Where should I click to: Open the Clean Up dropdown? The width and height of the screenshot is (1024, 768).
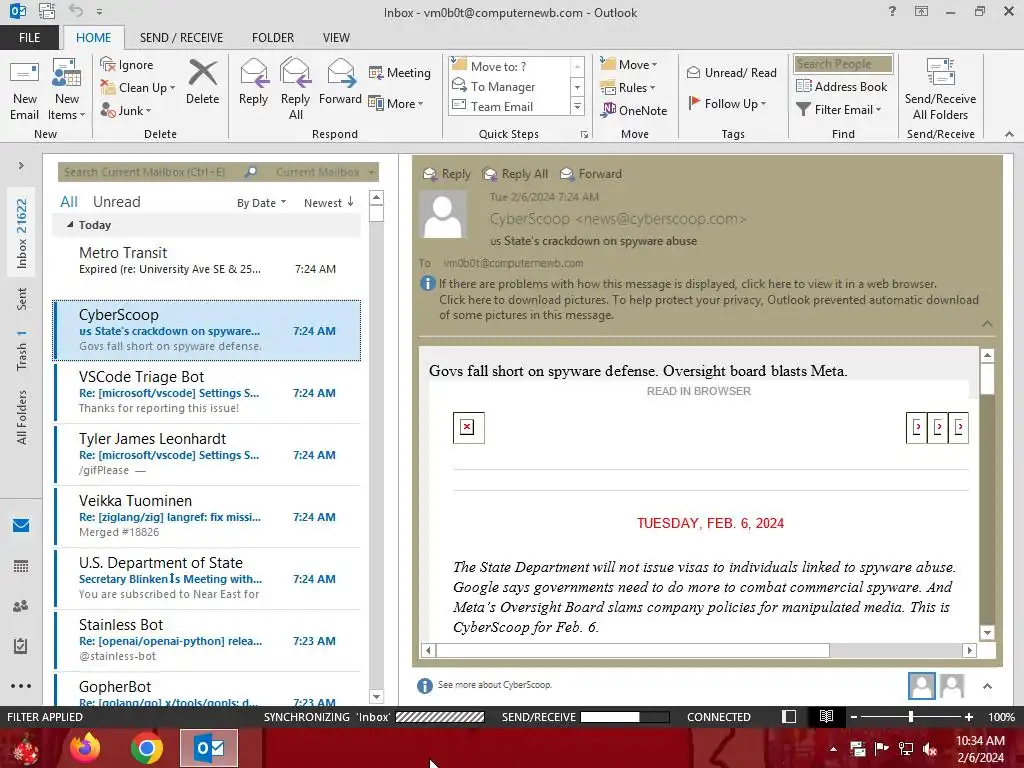(138, 88)
